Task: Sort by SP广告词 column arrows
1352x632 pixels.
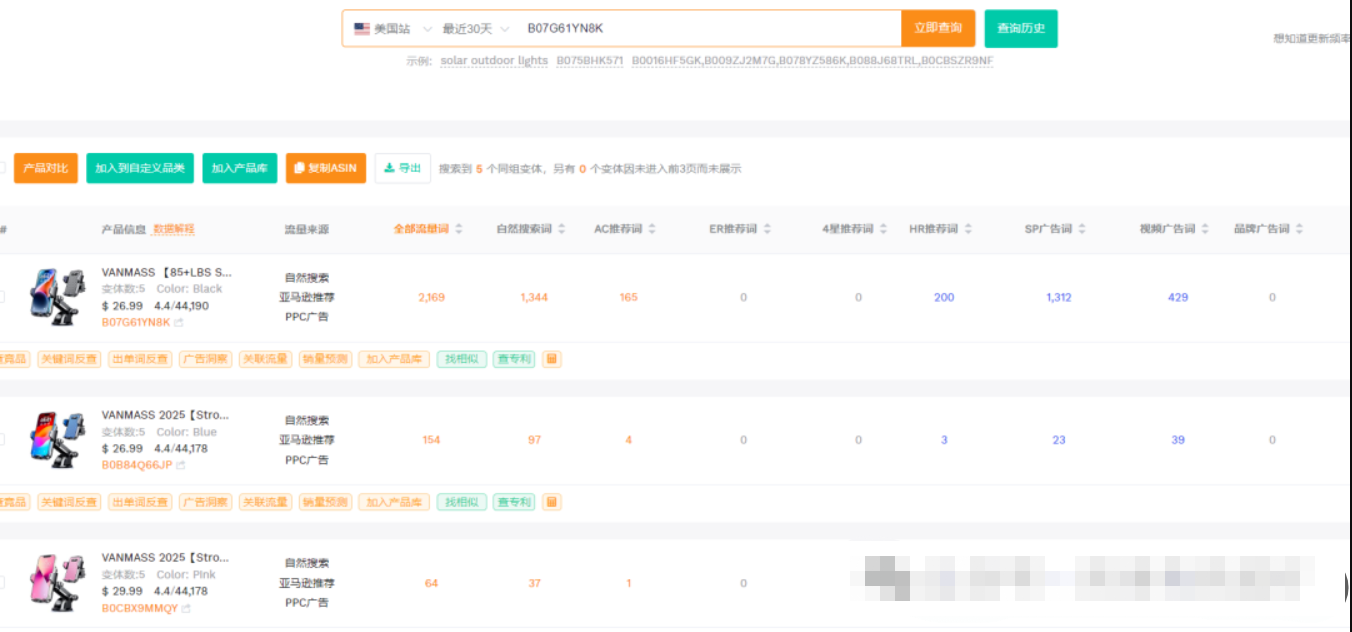Action: tap(1083, 229)
